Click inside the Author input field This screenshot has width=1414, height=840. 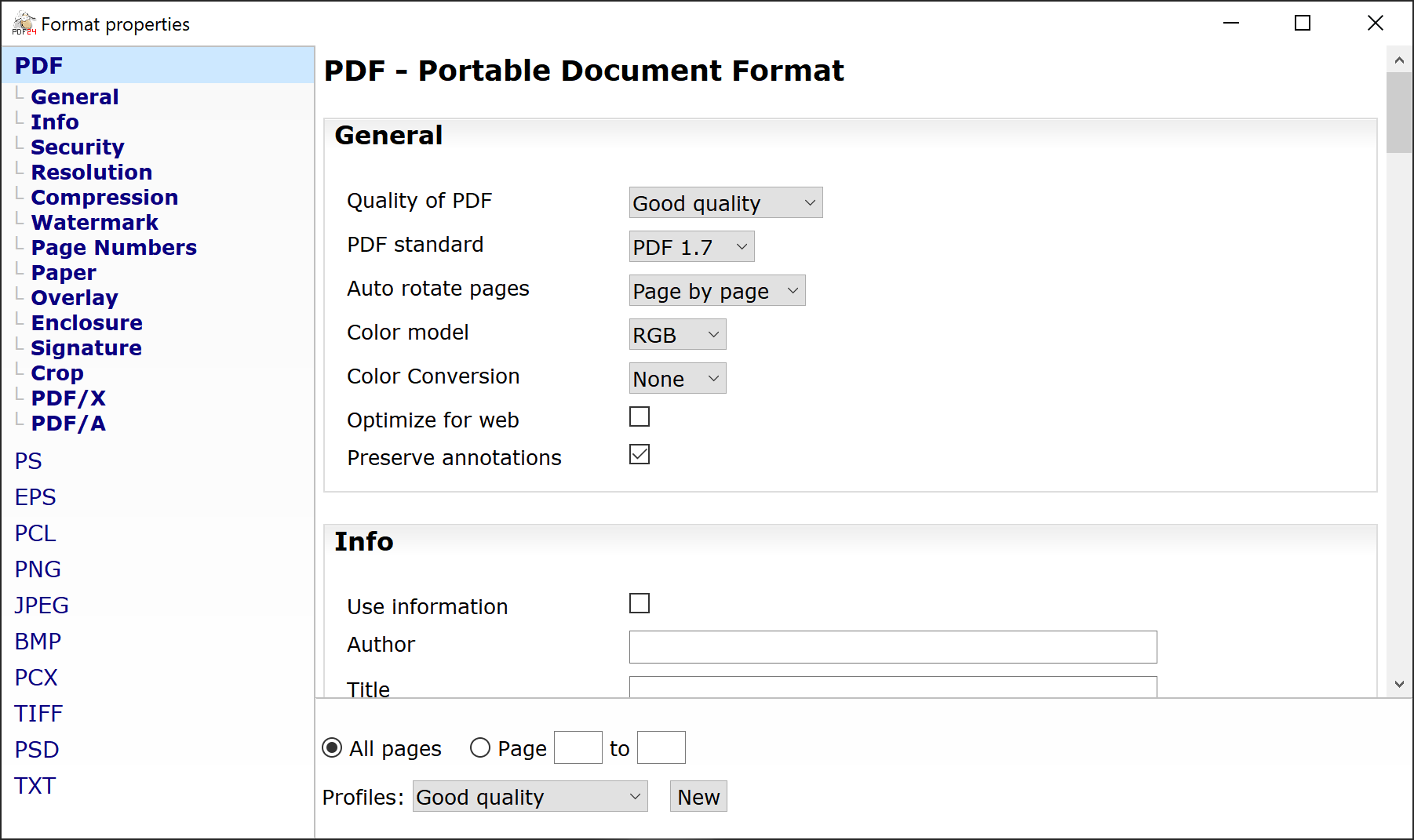[892, 646]
